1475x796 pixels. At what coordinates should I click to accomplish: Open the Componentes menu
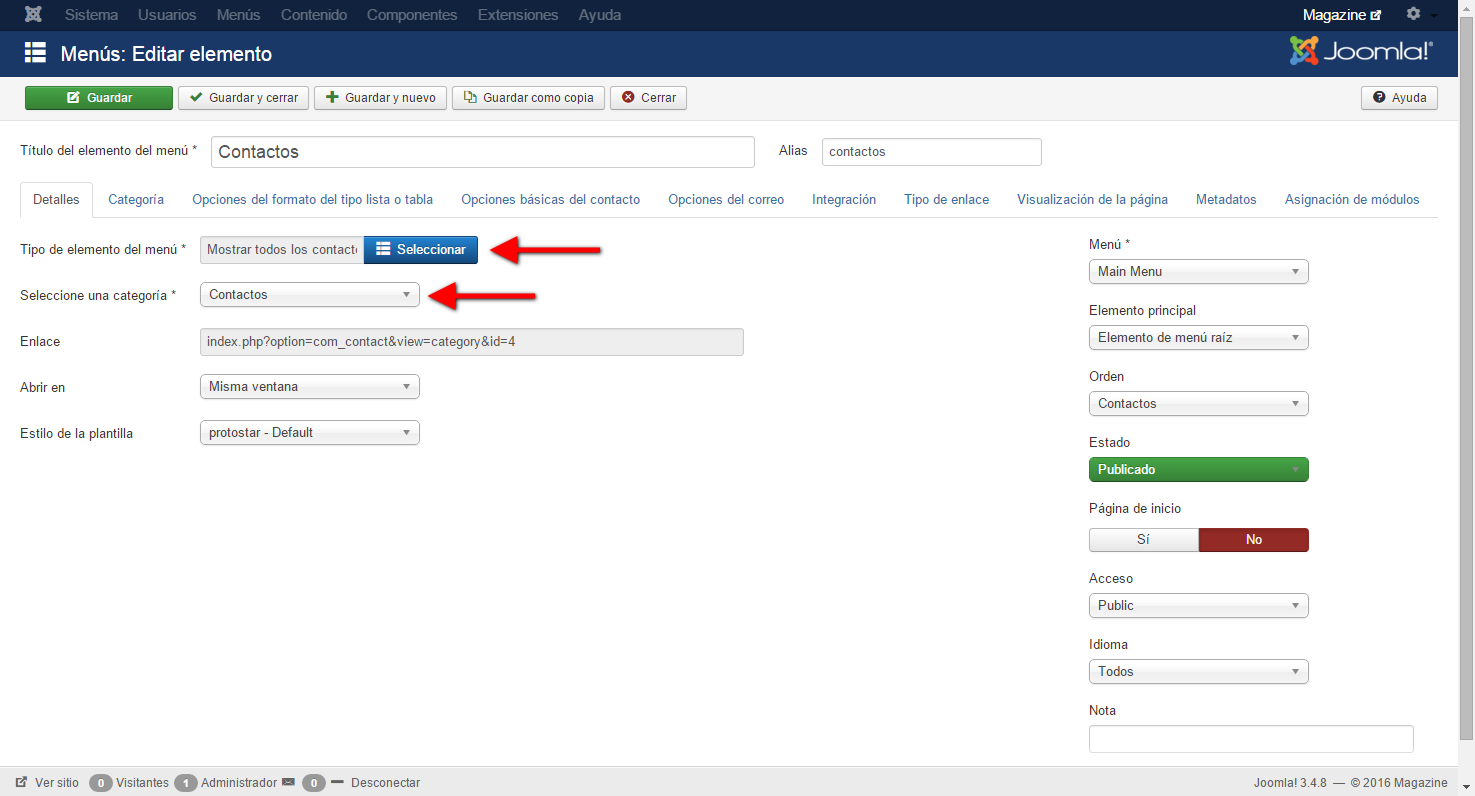[x=412, y=15]
